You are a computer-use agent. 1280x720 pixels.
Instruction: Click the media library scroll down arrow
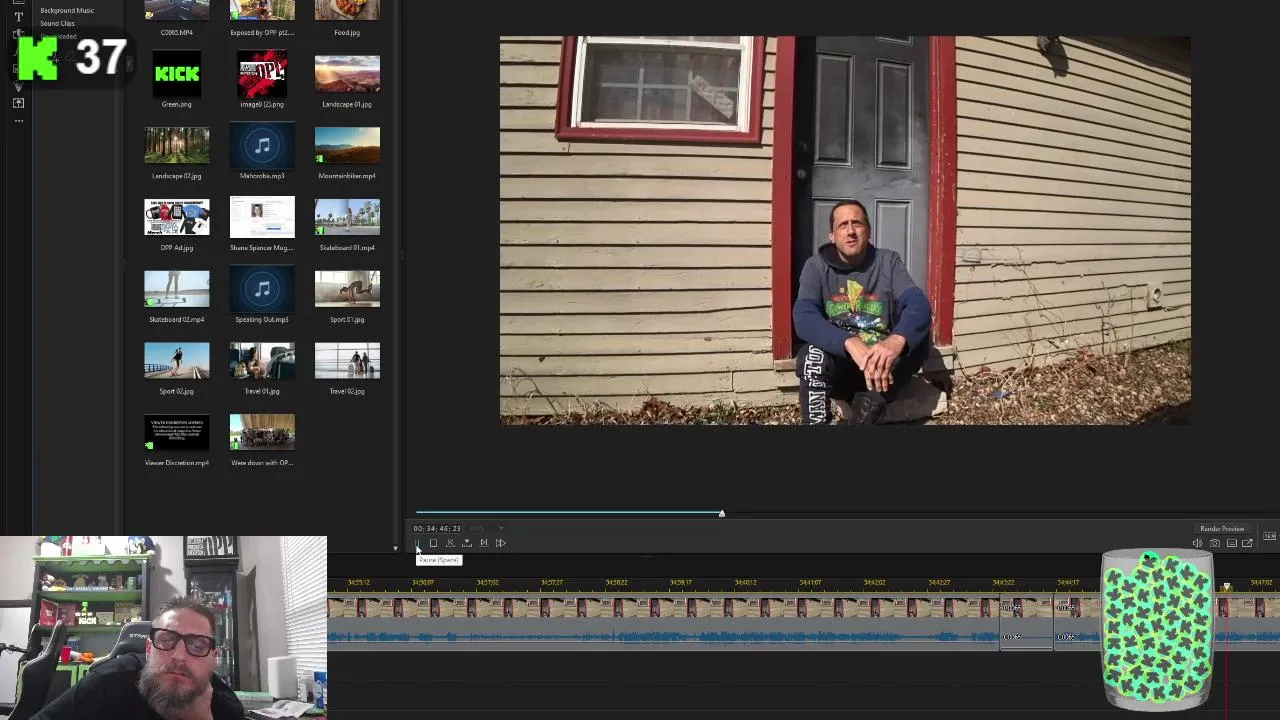click(395, 548)
